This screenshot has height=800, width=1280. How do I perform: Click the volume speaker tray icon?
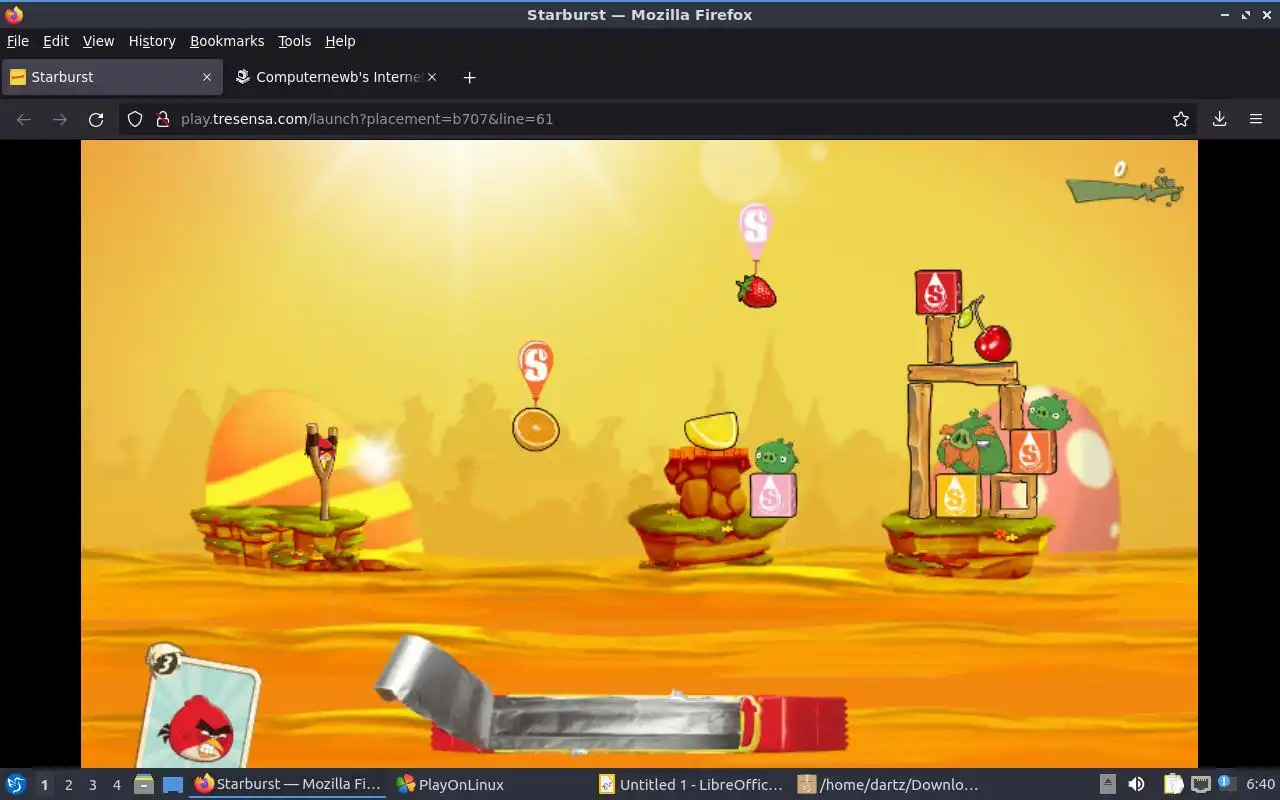[1136, 785]
